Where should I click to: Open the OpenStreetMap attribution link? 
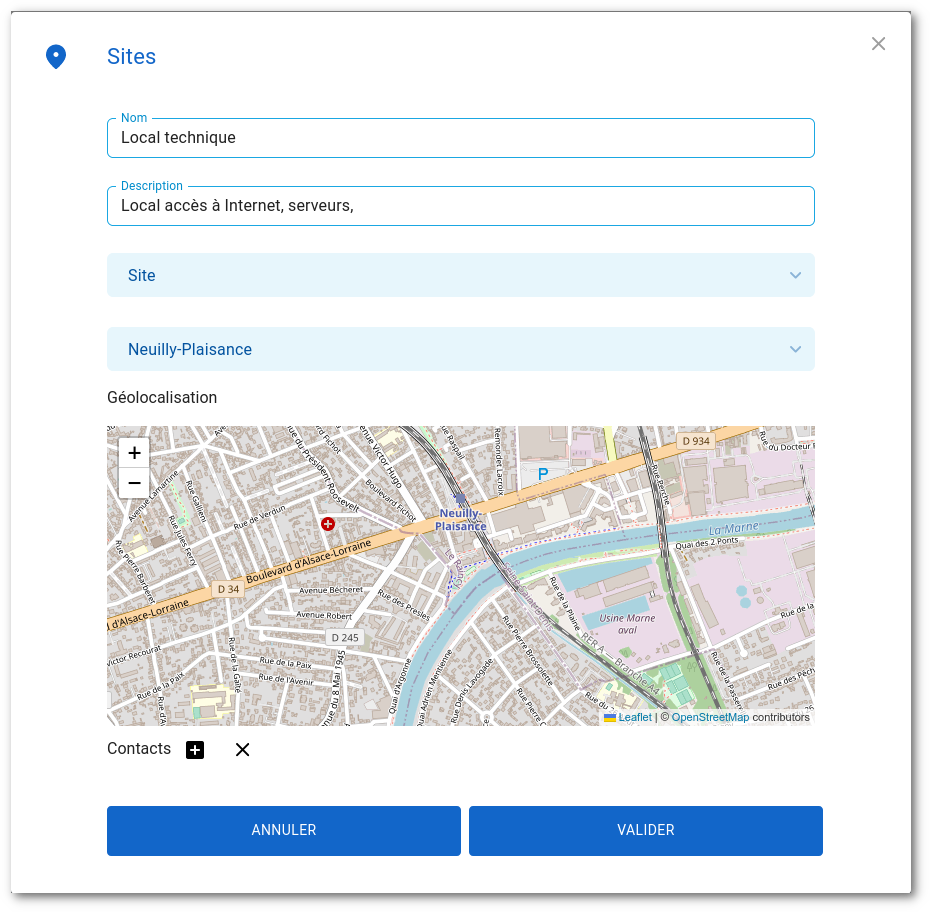710,717
